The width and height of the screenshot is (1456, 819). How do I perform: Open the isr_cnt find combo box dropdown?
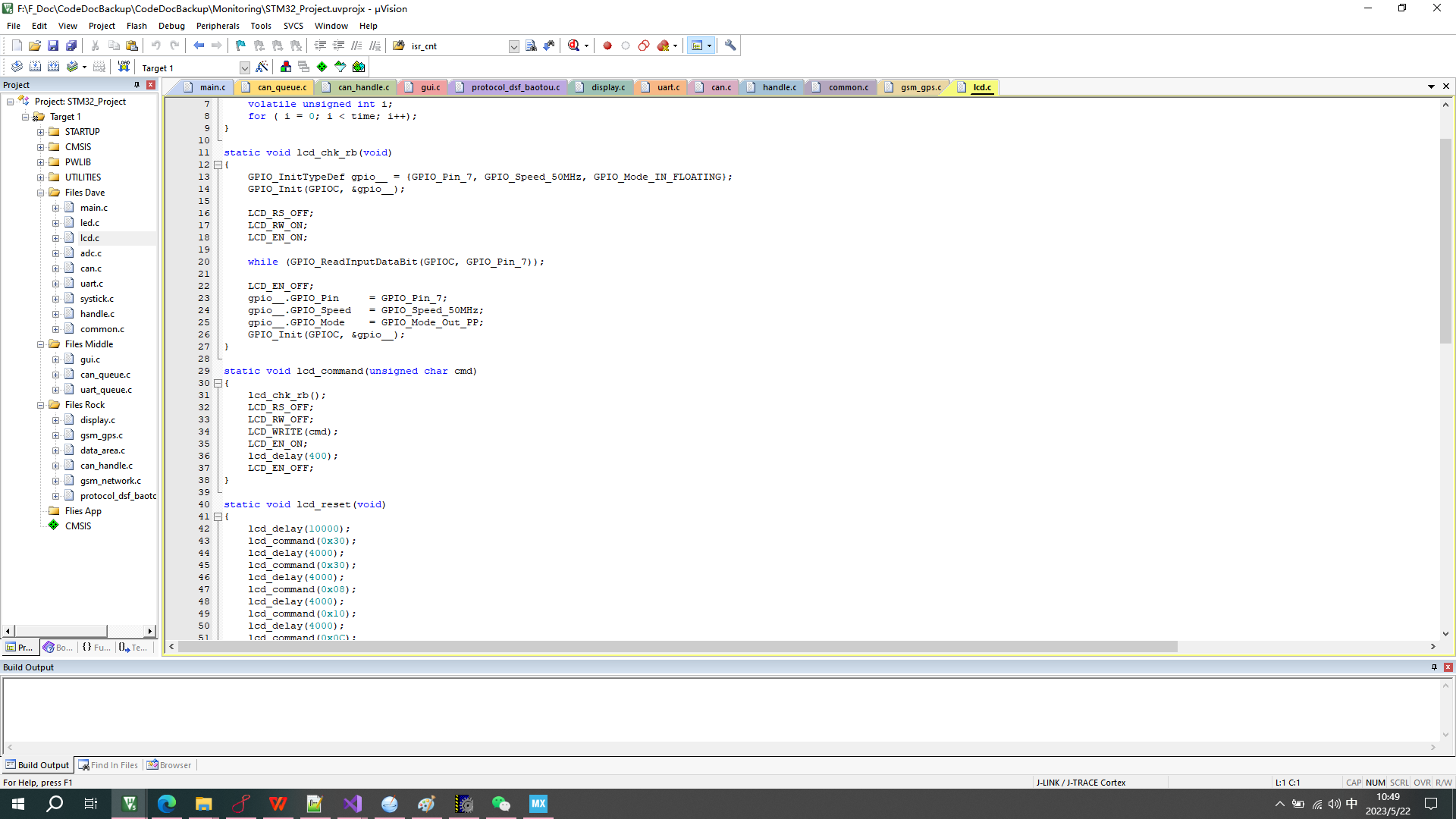coord(513,46)
